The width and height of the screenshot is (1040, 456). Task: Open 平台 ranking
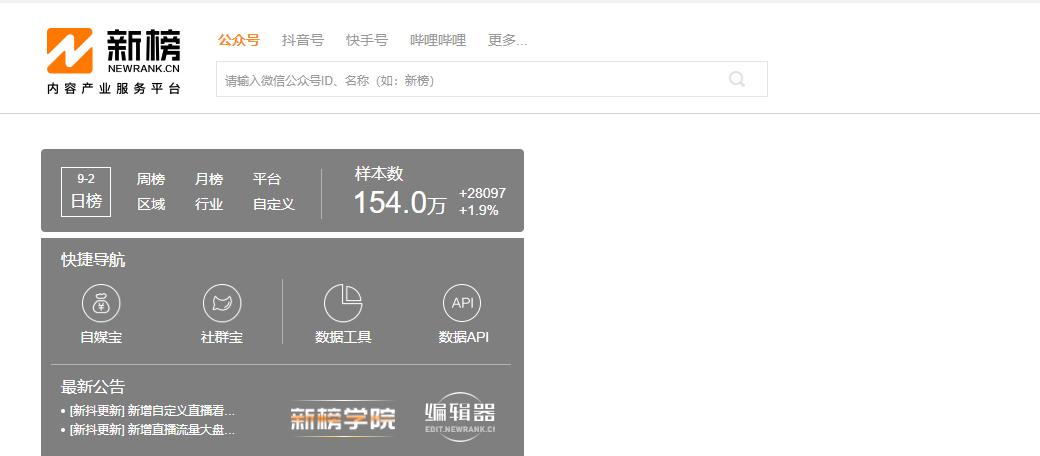coord(267,180)
